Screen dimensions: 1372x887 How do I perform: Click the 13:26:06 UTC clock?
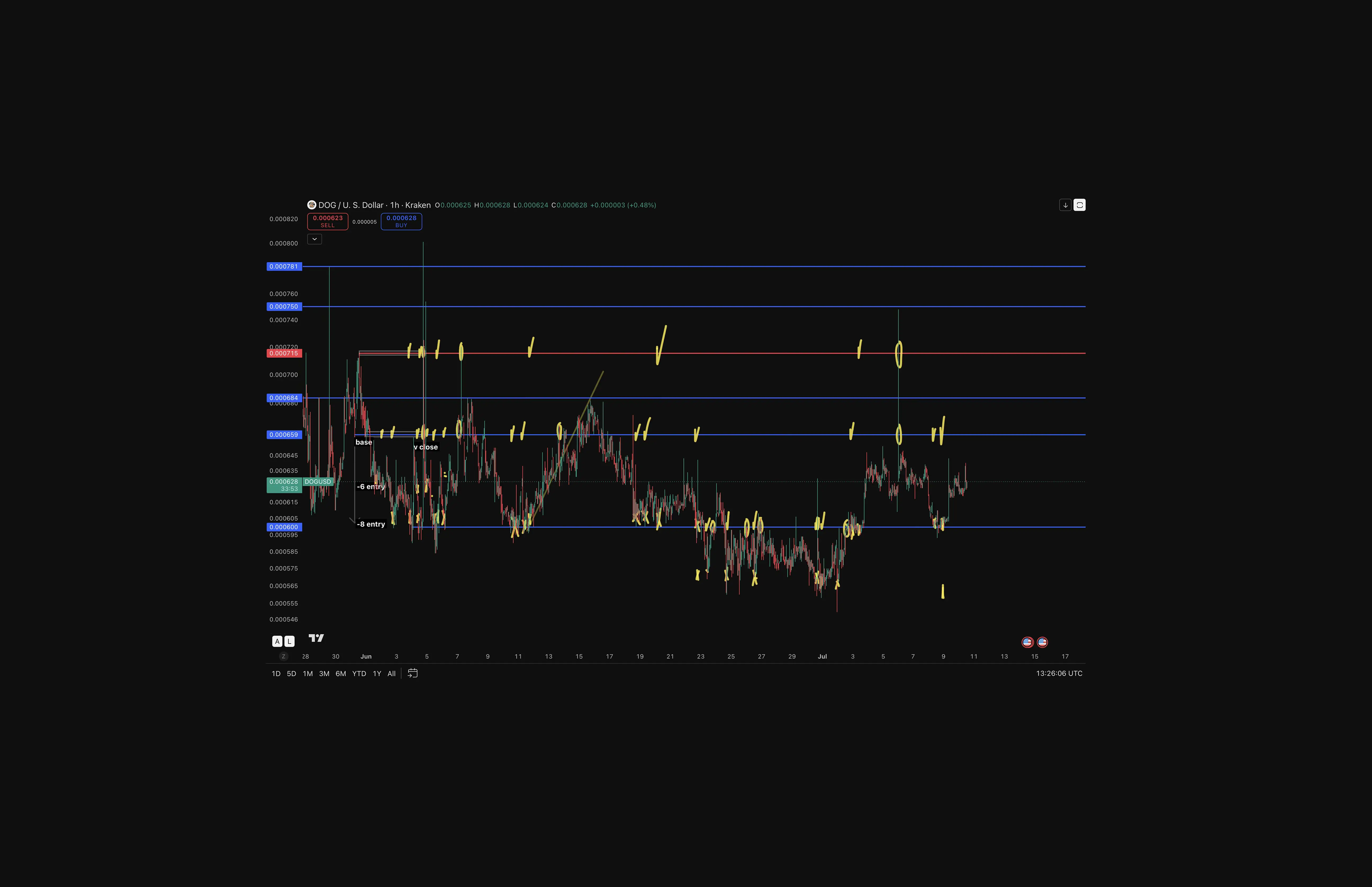[x=1059, y=673]
